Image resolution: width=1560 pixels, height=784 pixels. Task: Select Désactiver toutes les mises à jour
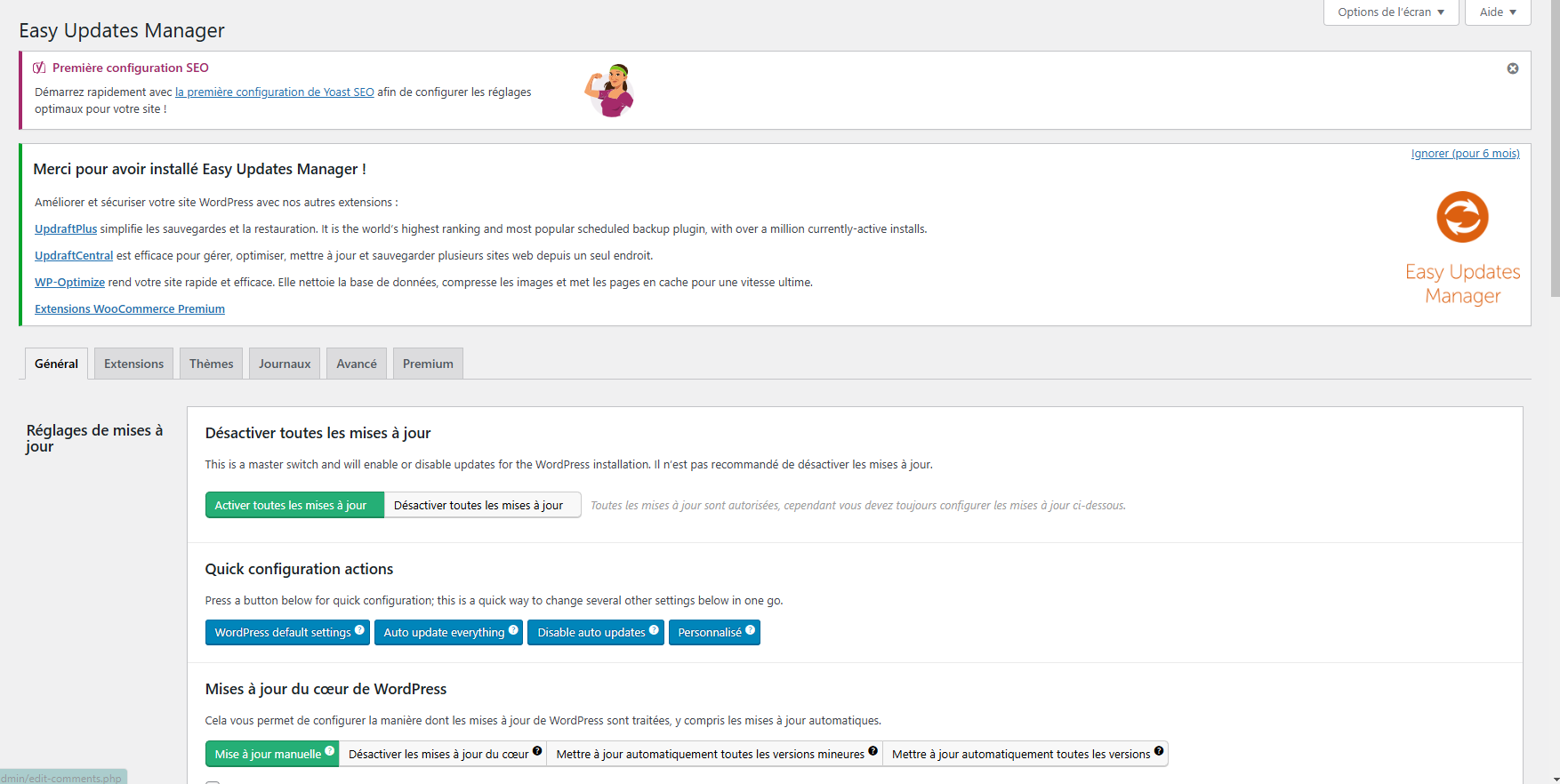[482, 505]
